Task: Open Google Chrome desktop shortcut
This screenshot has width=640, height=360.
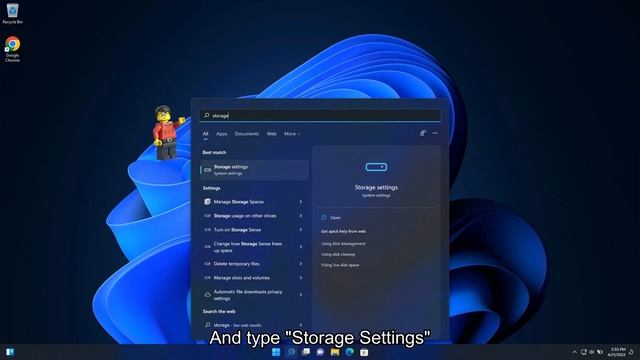Action: pyautogui.click(x=12, y=49)
